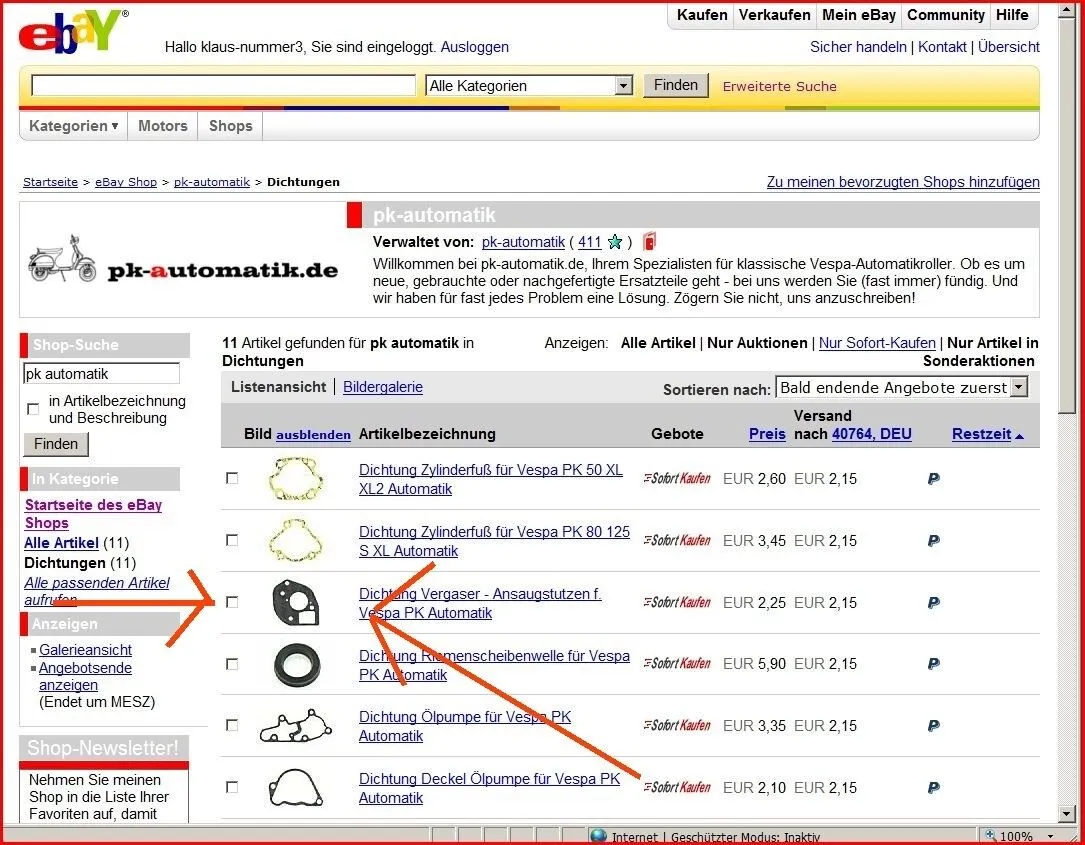The image size is (1085, 845).
Task: Click the Restzeit sort arrow column header
Action: [x=987, y=434]
